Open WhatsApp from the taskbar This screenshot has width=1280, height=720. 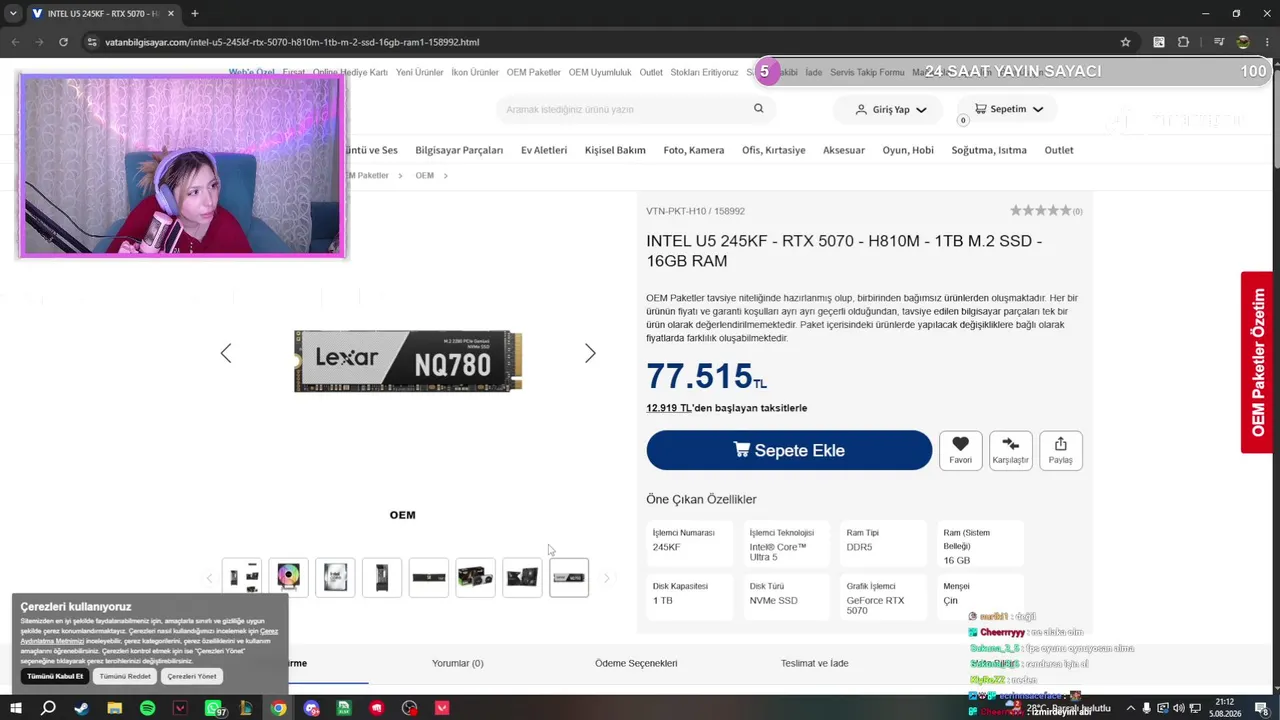point(213,708)
